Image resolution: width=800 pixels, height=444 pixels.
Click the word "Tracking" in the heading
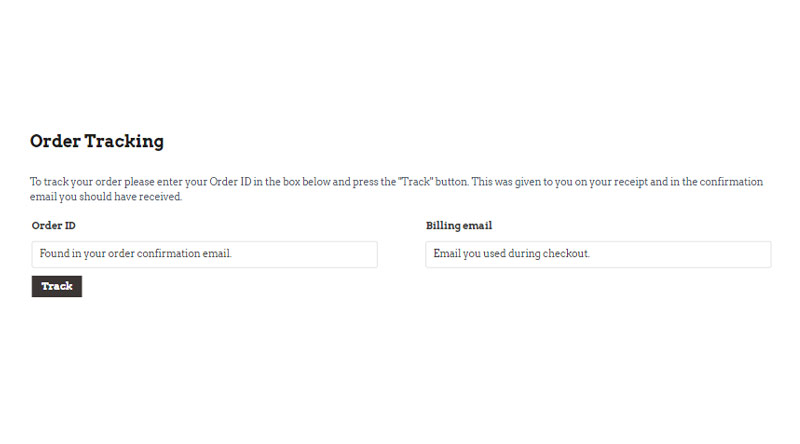tap(124, 141)
